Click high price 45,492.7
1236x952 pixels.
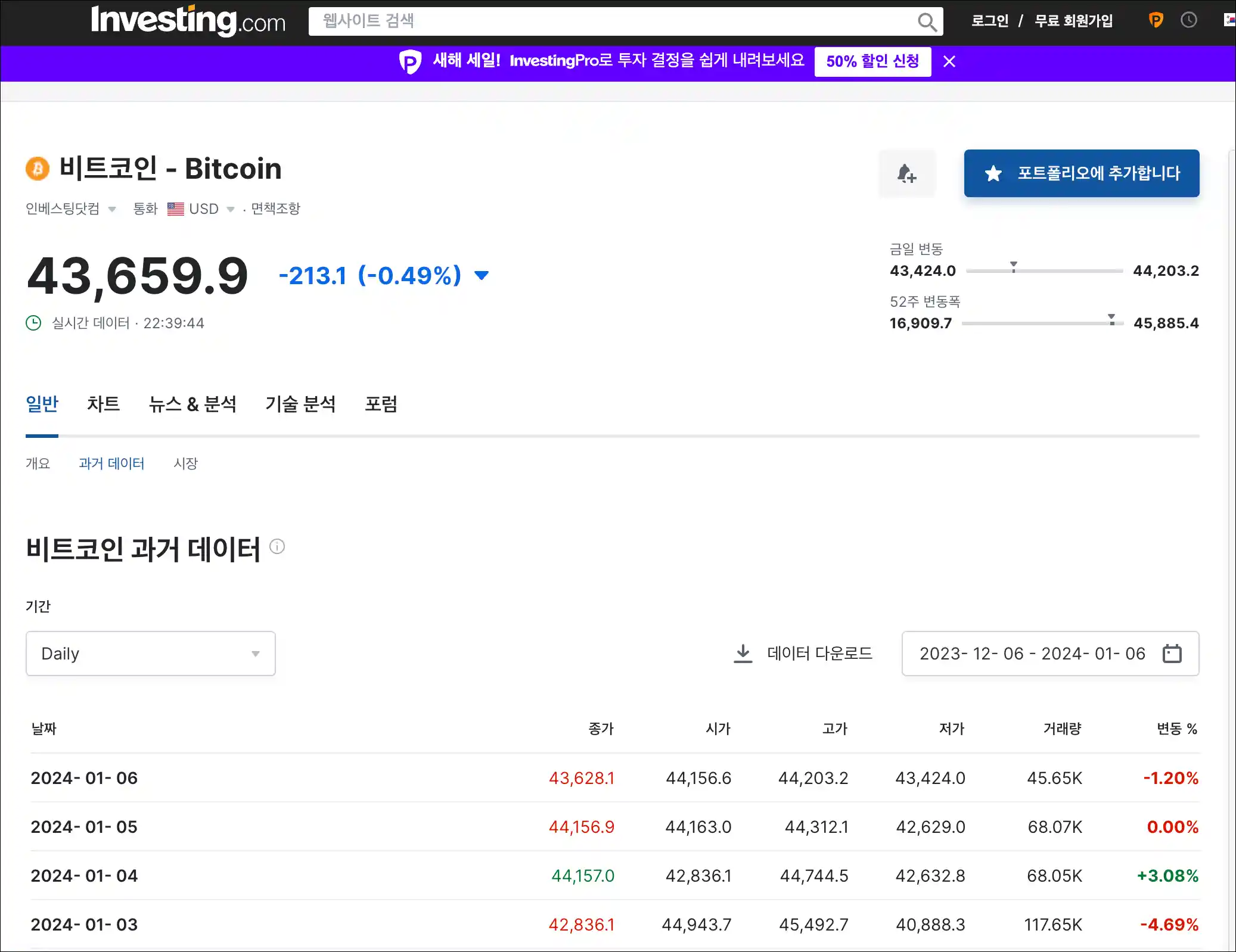coord(813,925)
